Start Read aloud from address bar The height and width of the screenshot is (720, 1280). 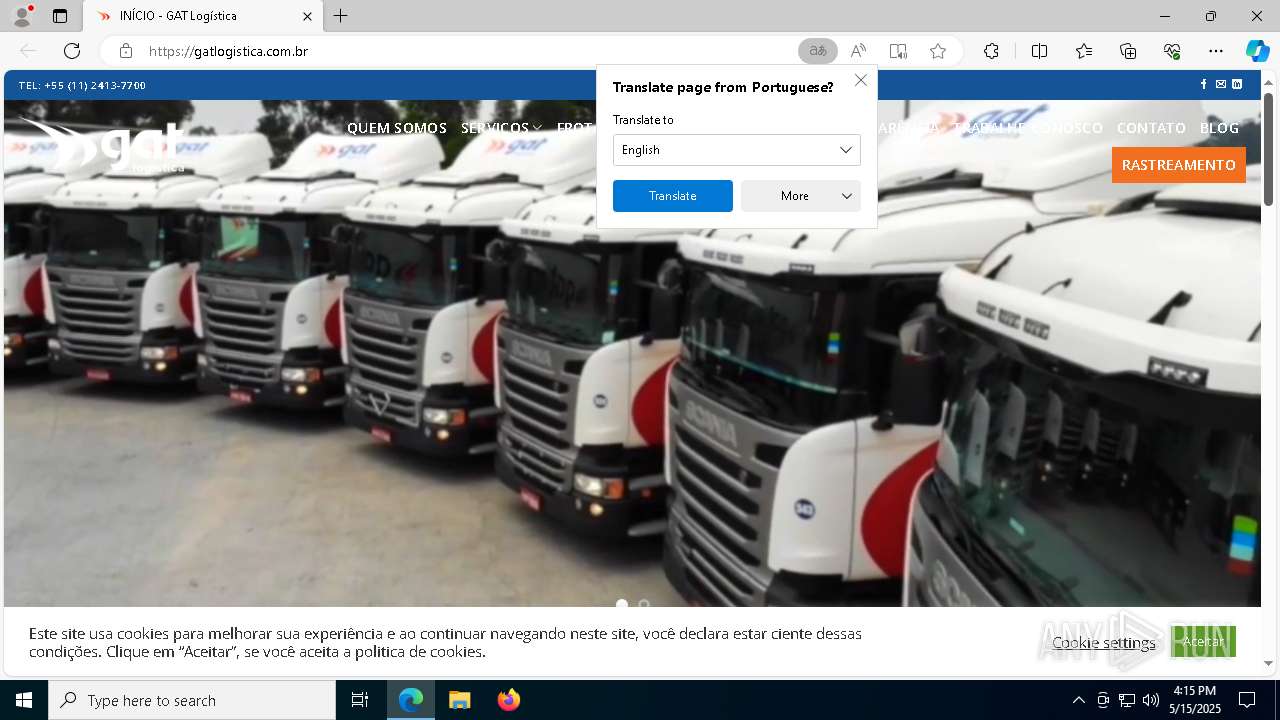point(858,51)
